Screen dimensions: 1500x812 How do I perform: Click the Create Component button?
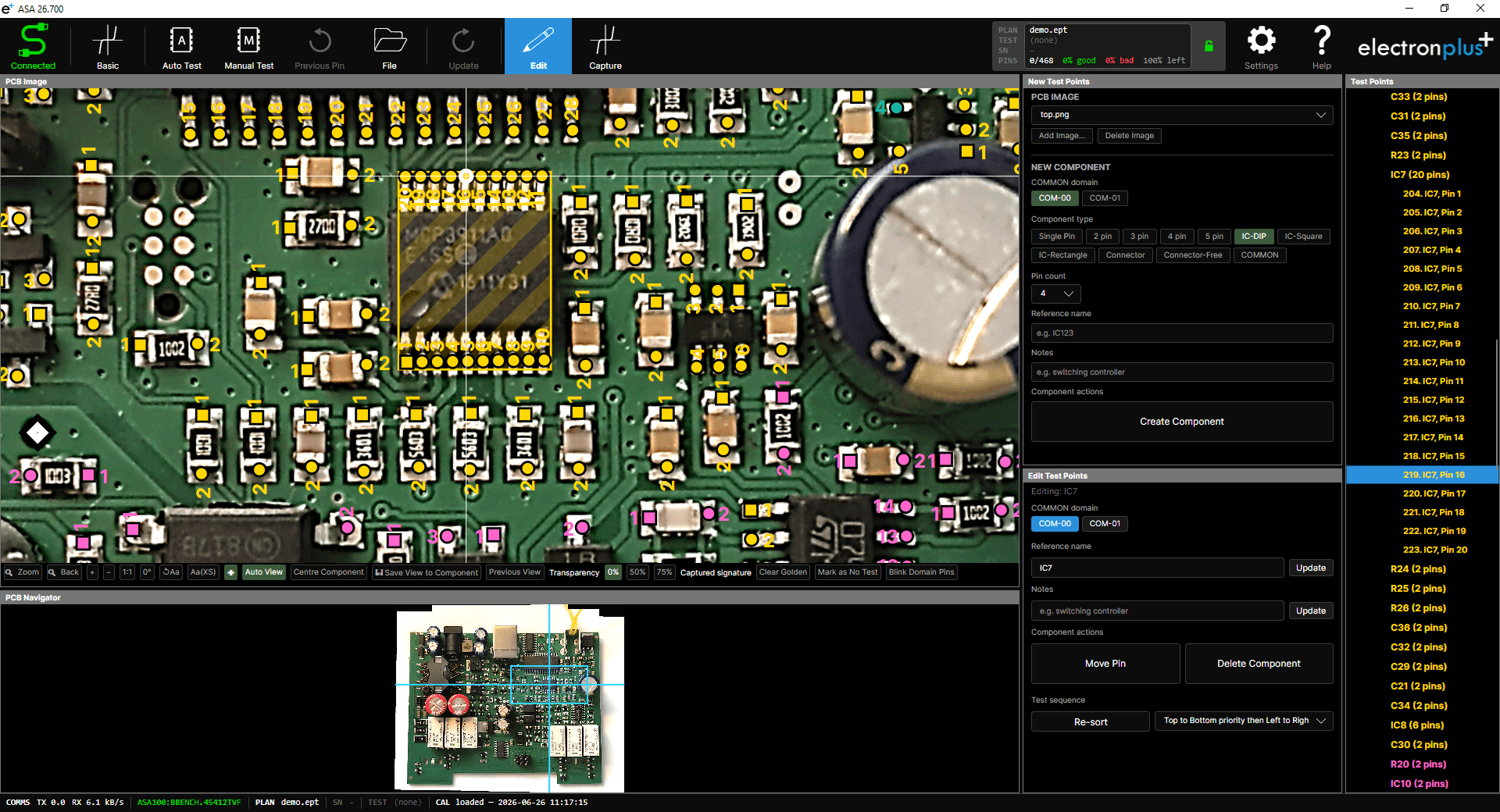[1182, 422]
